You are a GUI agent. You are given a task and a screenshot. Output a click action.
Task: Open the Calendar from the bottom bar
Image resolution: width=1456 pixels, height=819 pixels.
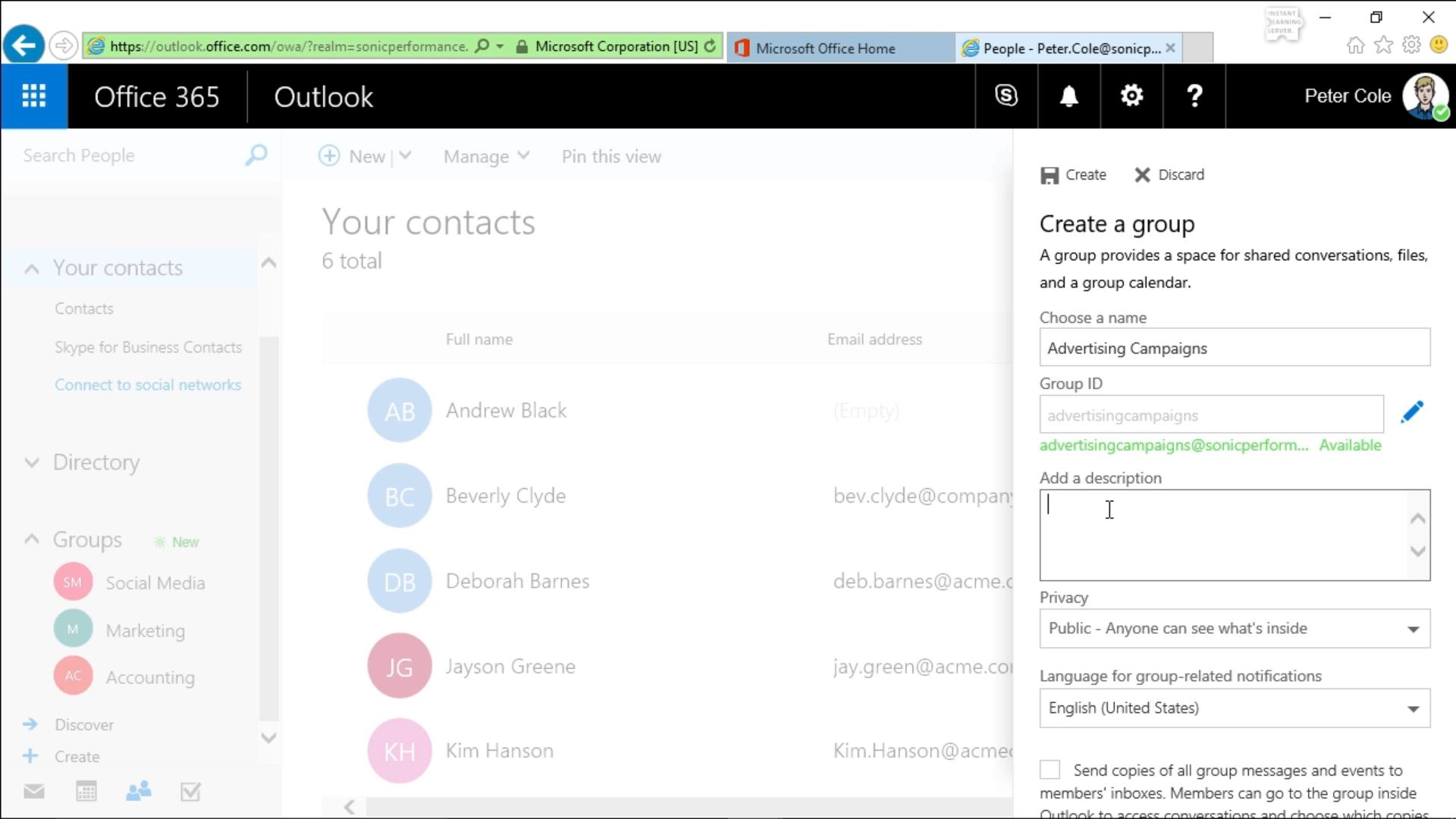click(86, 791)
